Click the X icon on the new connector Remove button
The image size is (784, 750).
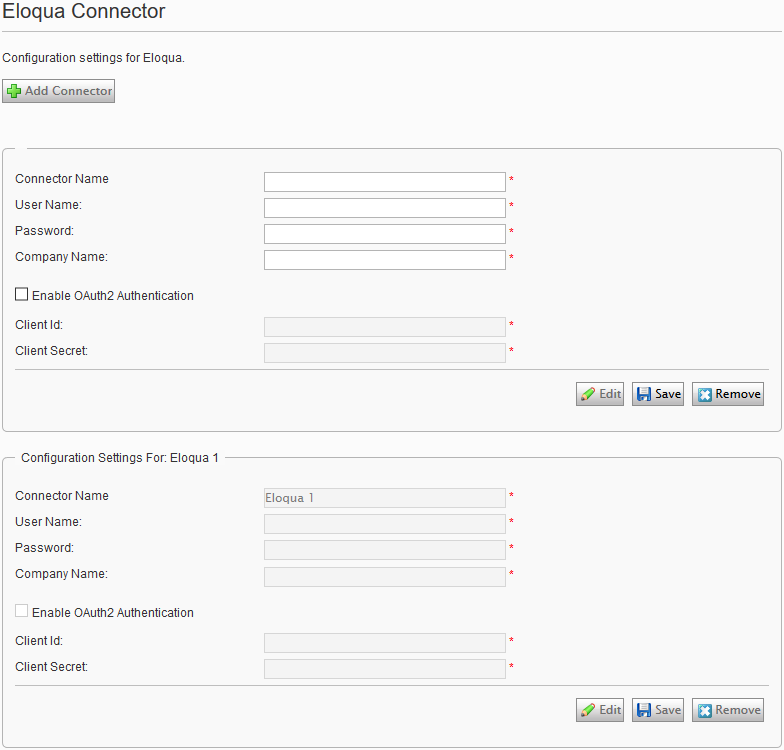704,395
